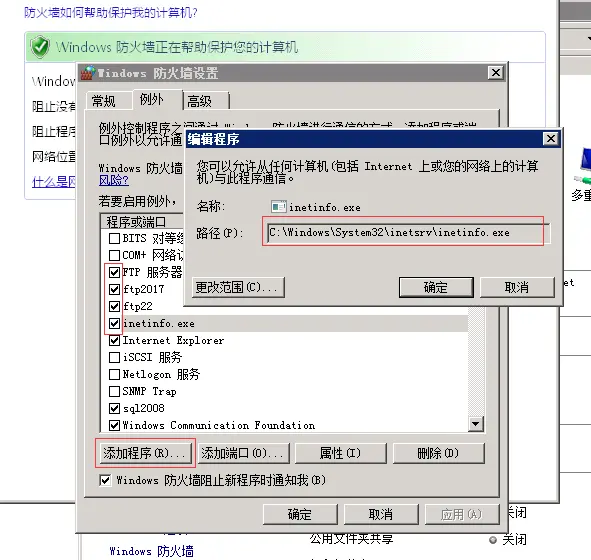The height and width of the screenshot is (560, 591).
Task: Enable the Netlogon 服务 checkbox
Action: tap(114, 375)
